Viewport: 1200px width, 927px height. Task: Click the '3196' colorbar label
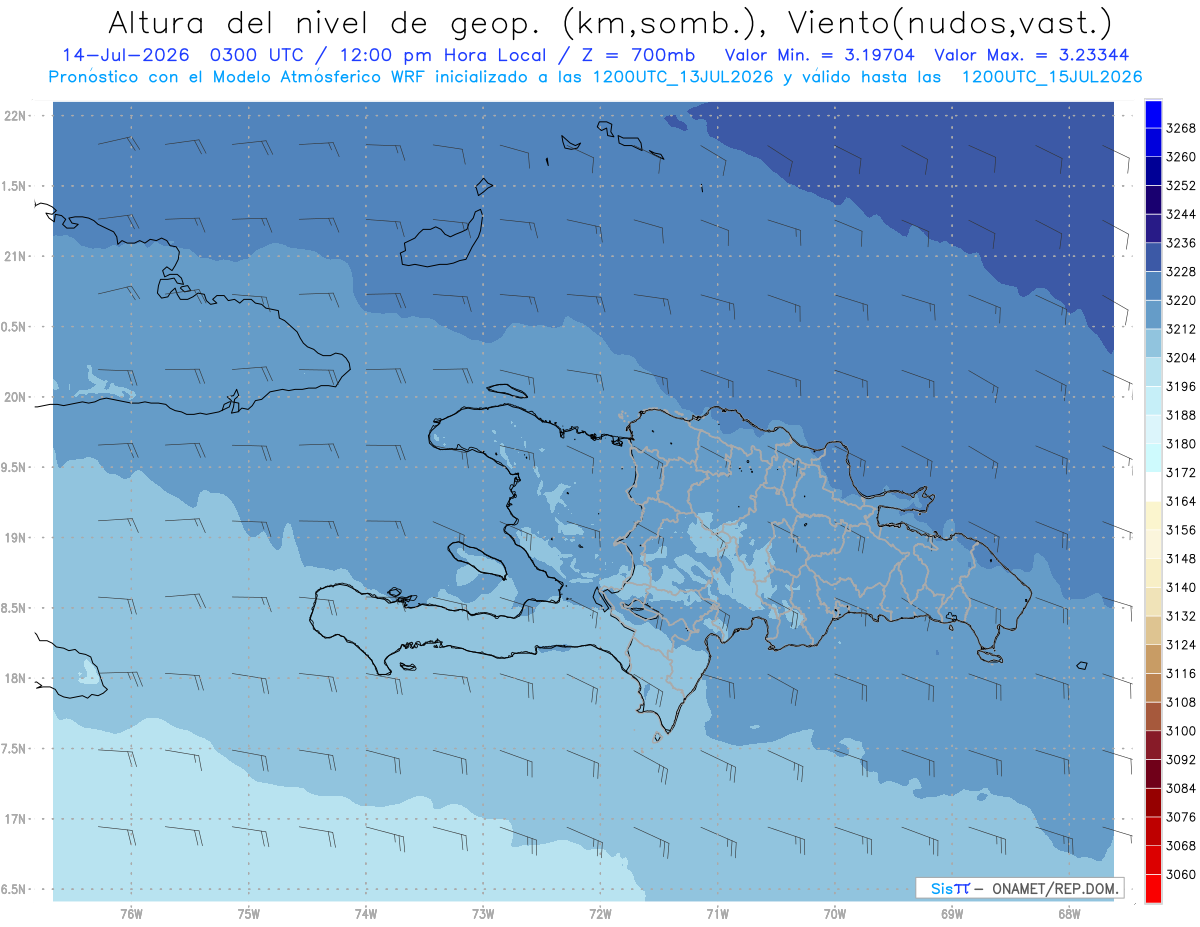click(x=1180, y=386)
